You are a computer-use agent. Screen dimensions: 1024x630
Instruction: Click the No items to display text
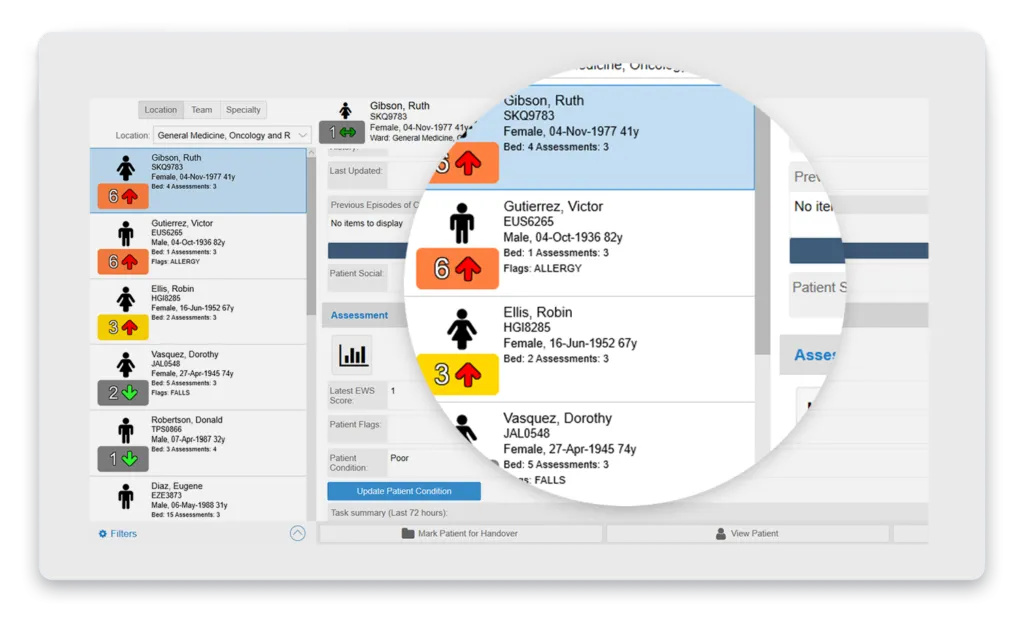click(x=366, y=223)
